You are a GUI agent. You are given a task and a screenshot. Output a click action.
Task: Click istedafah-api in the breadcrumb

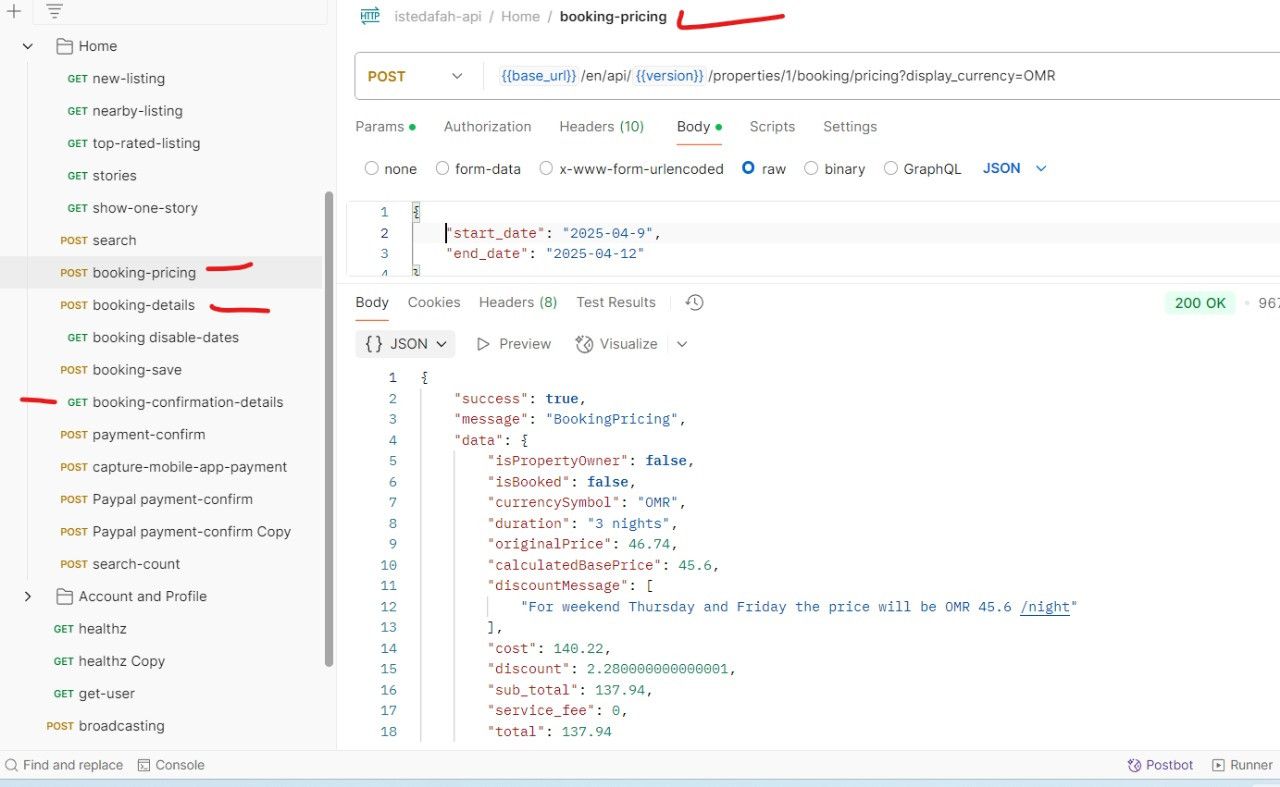coord(438,16)
